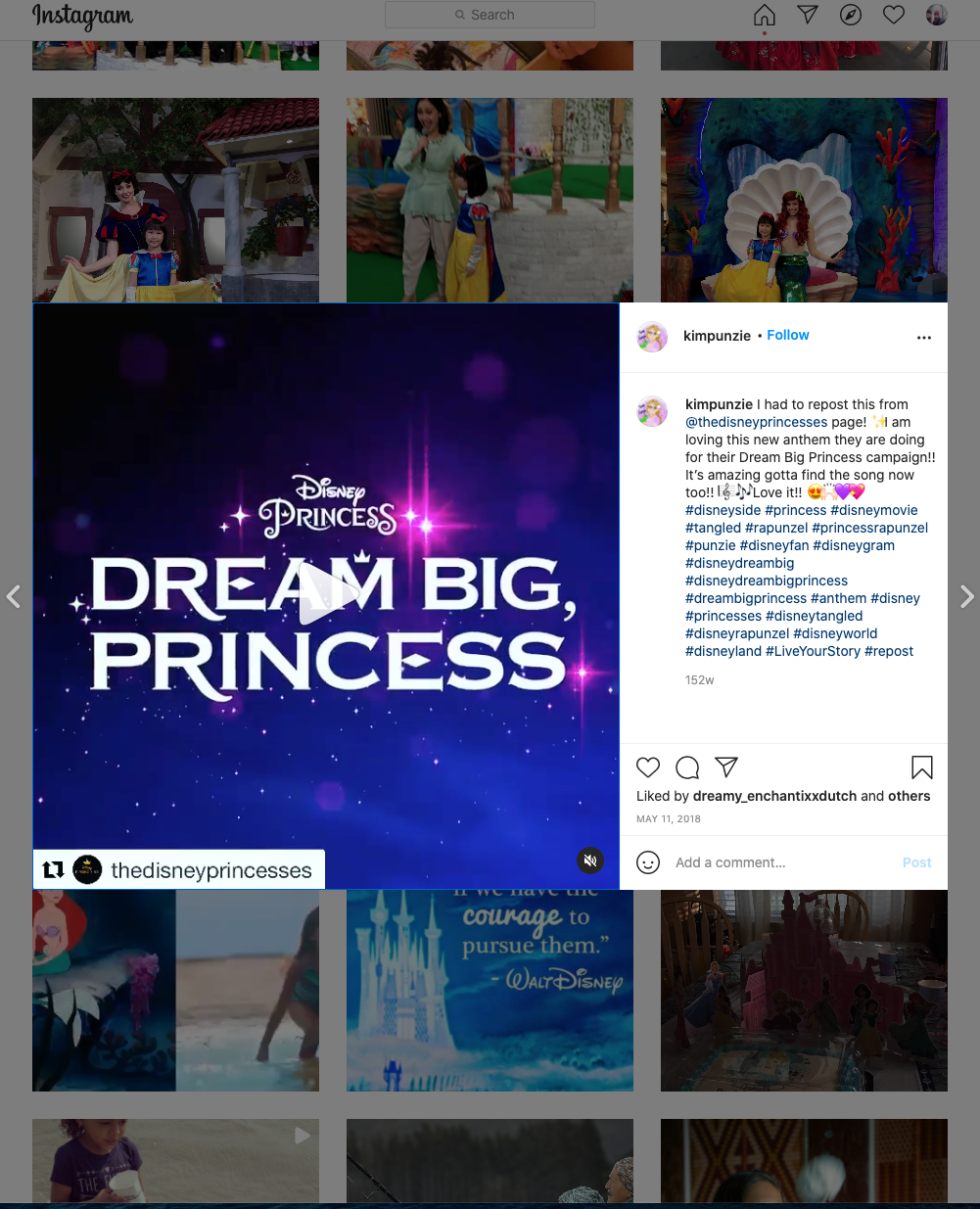Go to next post arrow
Image resolution: width=980 pixels, height=1209 pixels.
966,596
